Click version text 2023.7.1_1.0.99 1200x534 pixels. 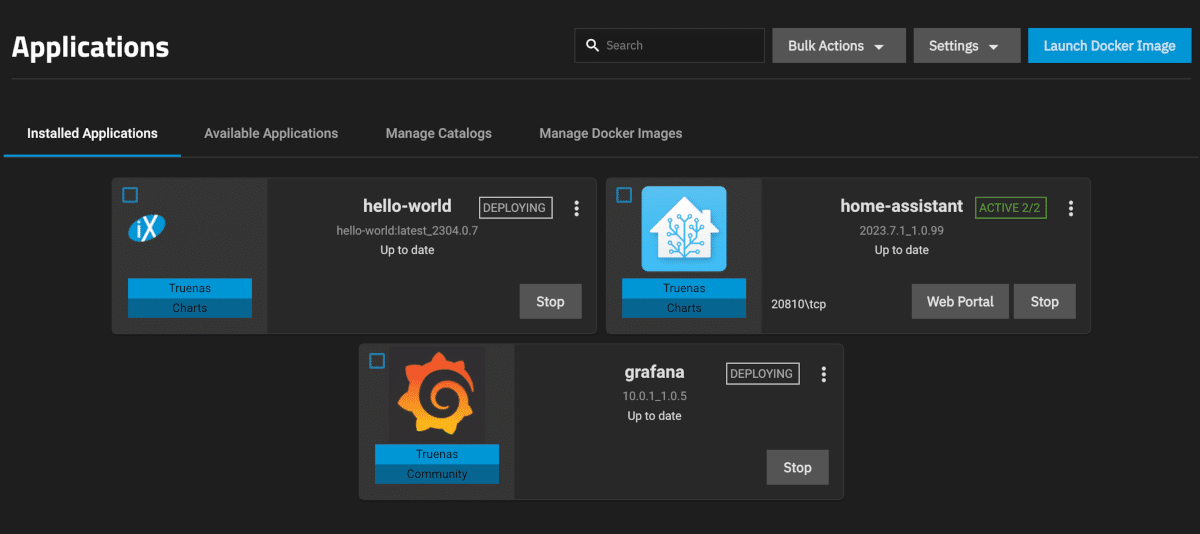click(x=902, y=230)
